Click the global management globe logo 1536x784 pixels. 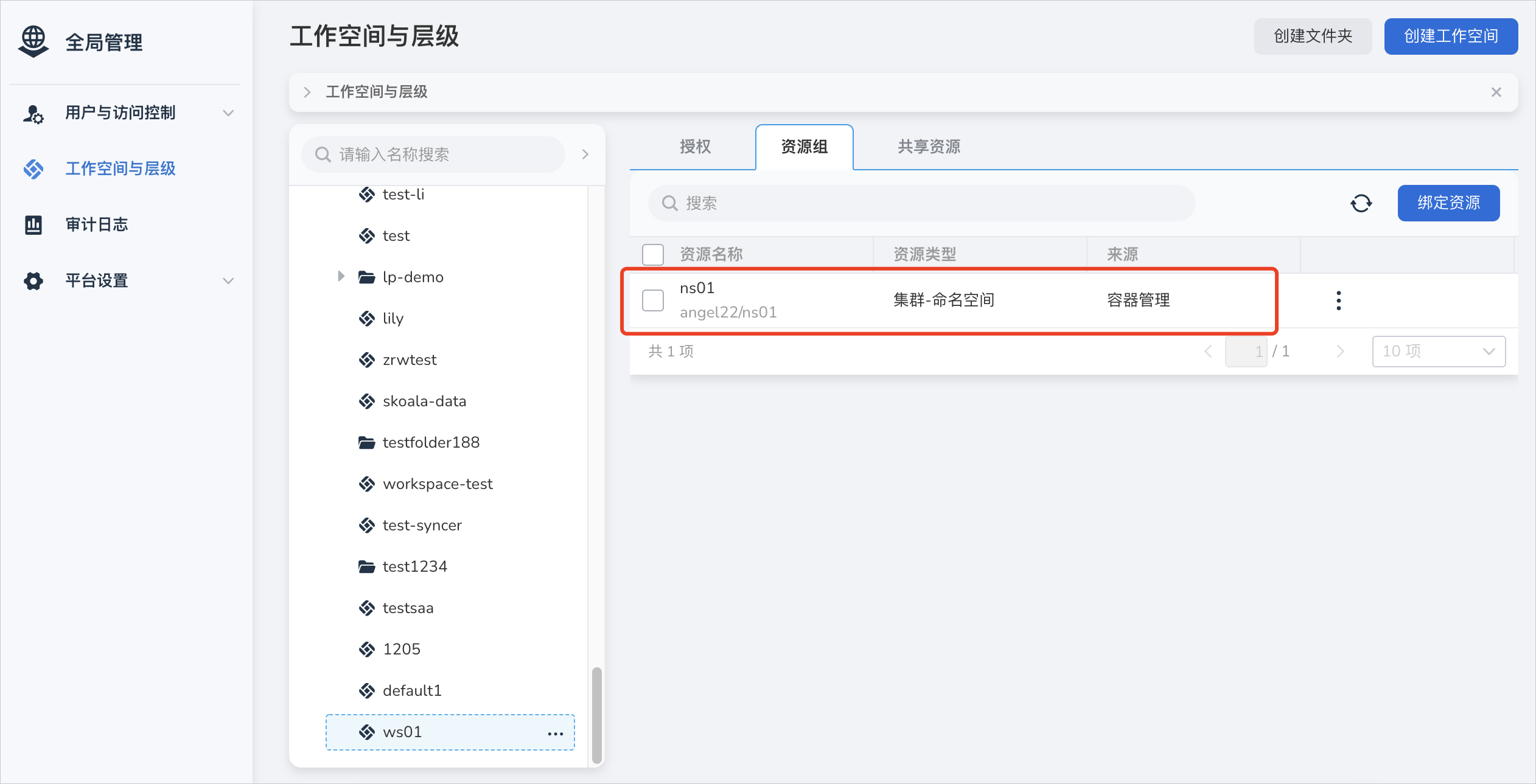(x=33, y=41)
